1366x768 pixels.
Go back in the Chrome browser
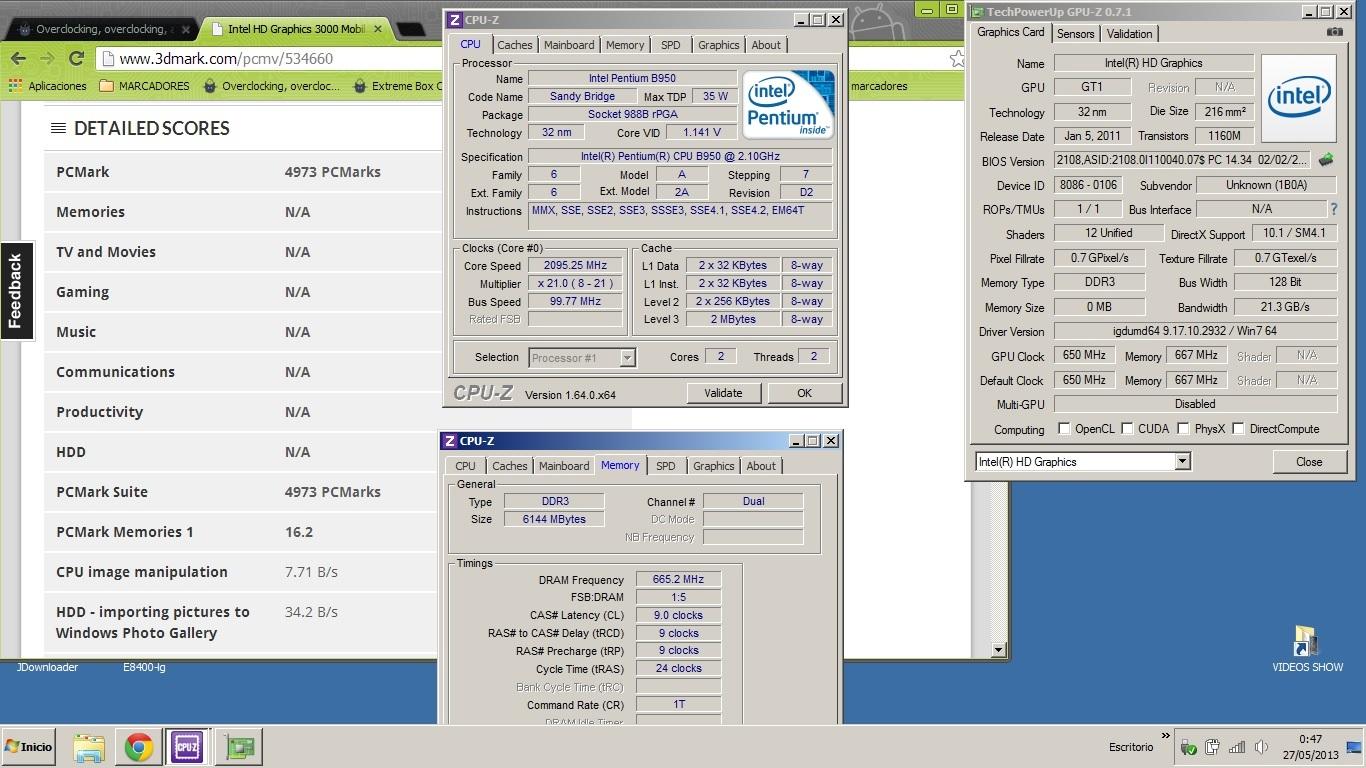point(18,58)
